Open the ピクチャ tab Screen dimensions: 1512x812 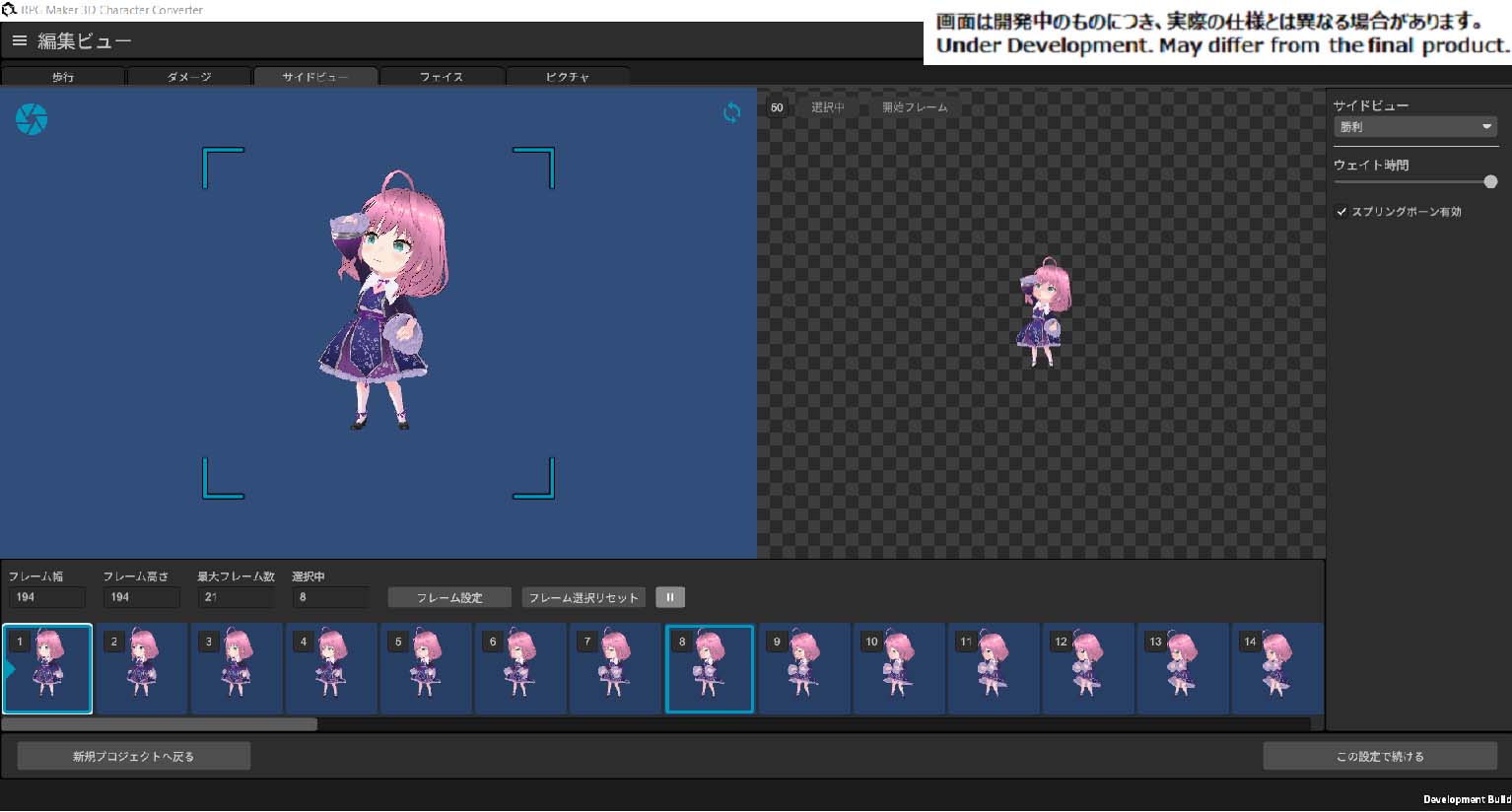(568, 77)
